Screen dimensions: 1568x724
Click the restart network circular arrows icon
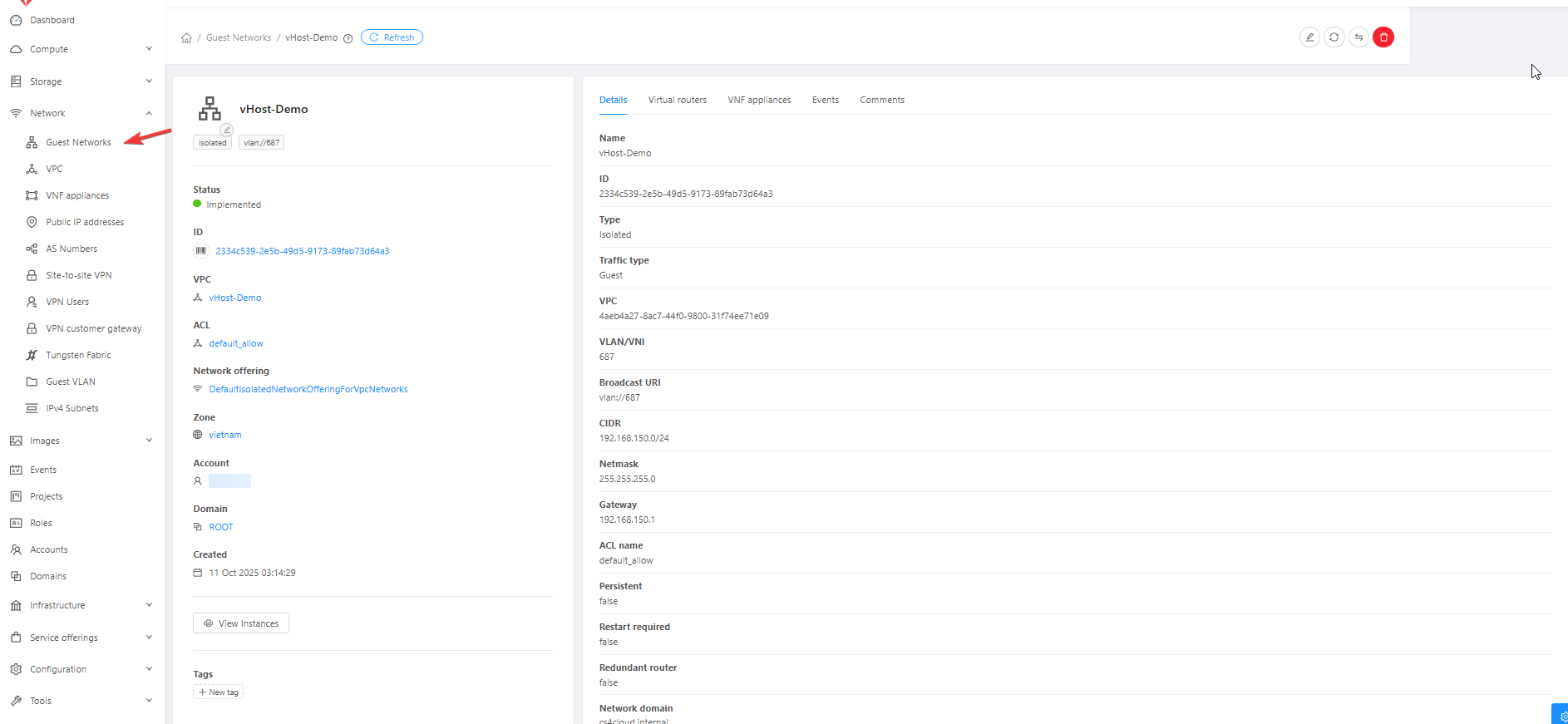point(1334,37)
